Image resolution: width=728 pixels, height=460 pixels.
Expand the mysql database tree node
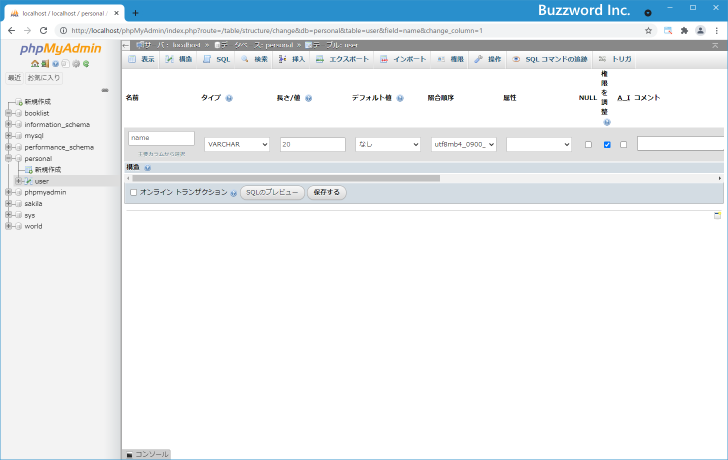8,136
